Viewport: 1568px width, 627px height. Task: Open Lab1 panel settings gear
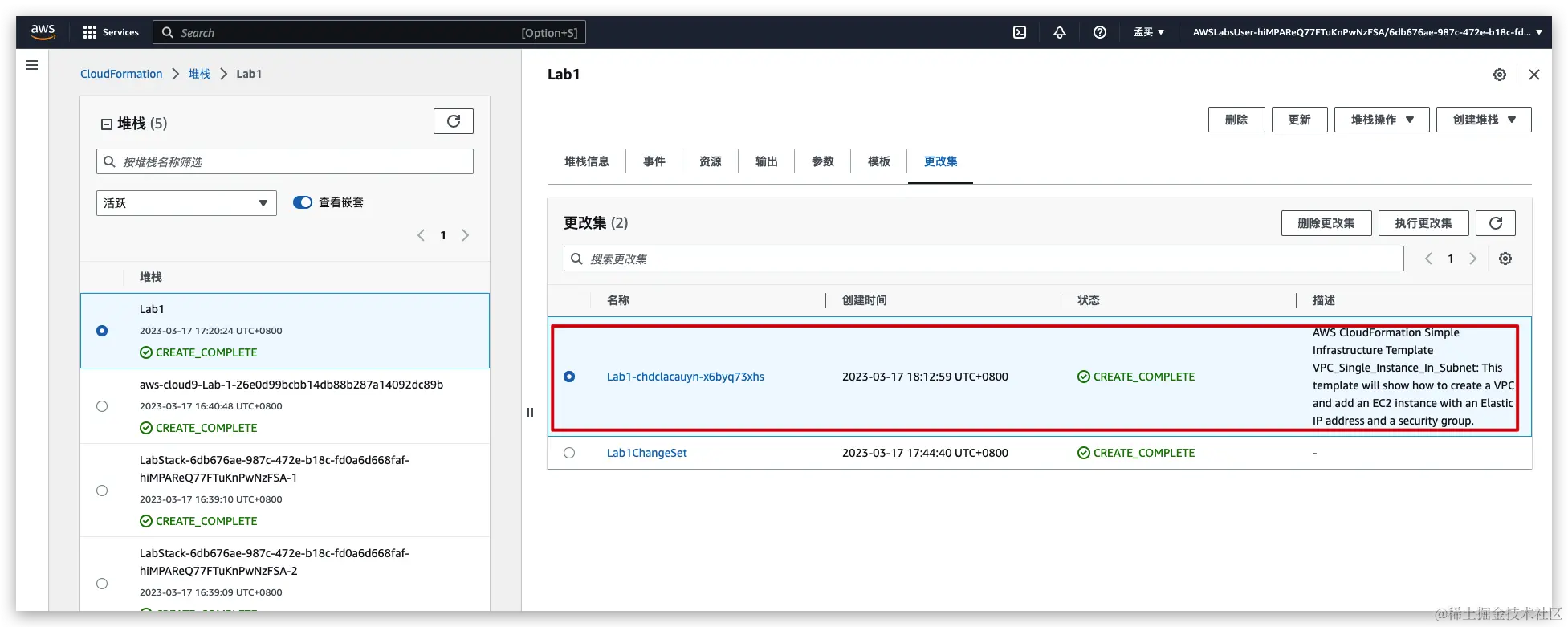tap(1500, 75)
